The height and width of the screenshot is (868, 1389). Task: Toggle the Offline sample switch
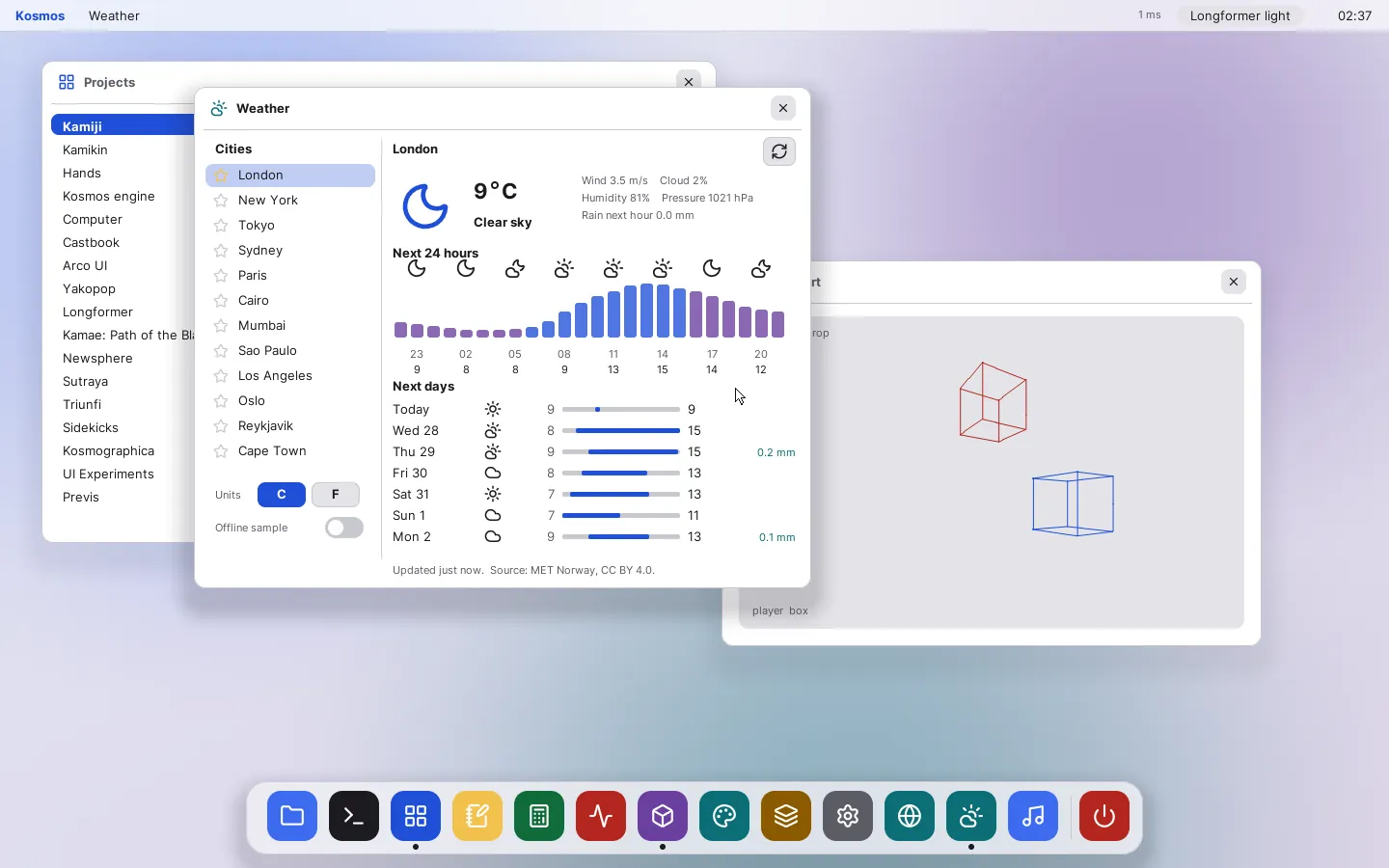344,528
